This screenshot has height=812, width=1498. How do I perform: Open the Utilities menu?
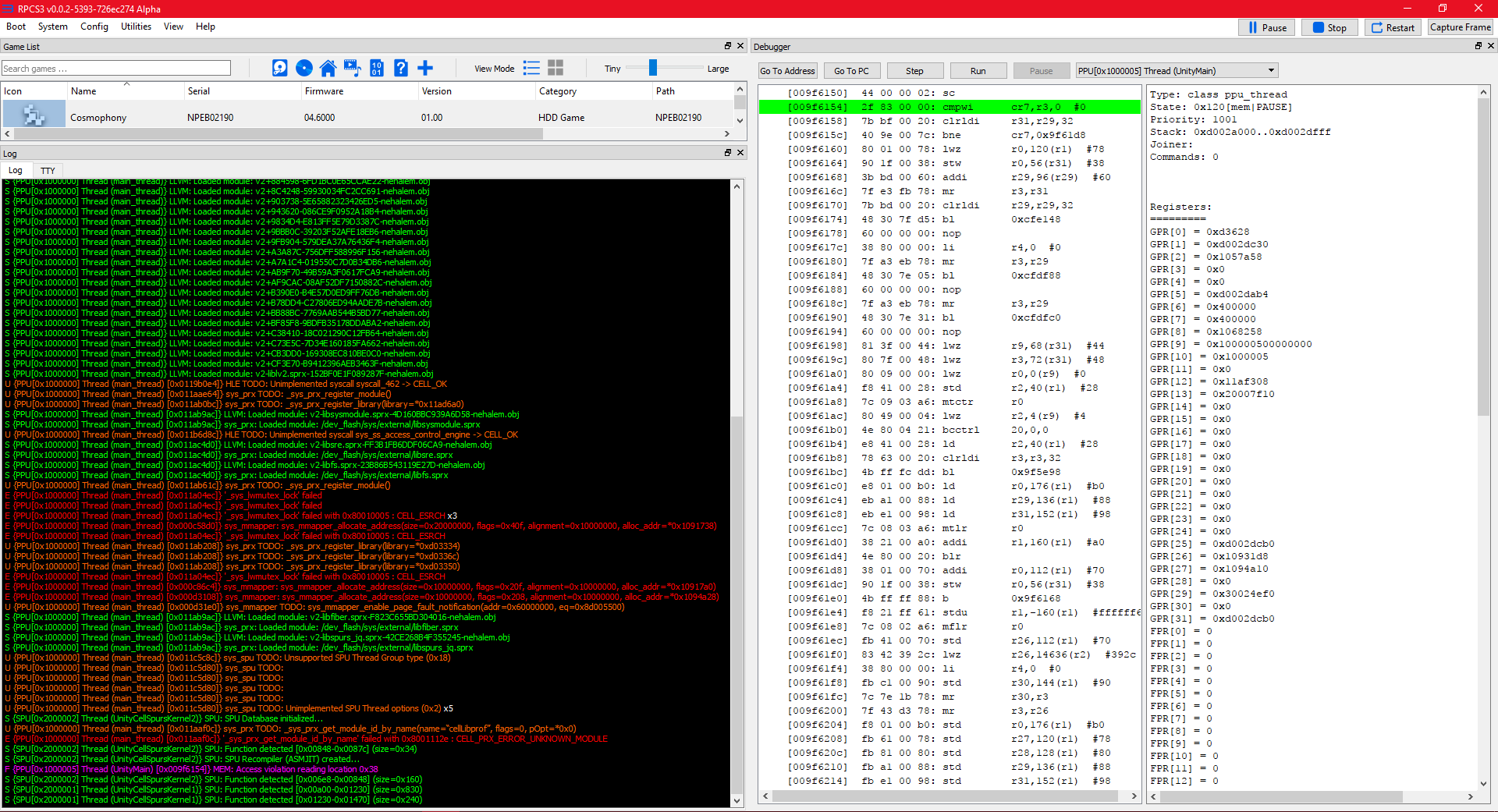click(136, 27)
